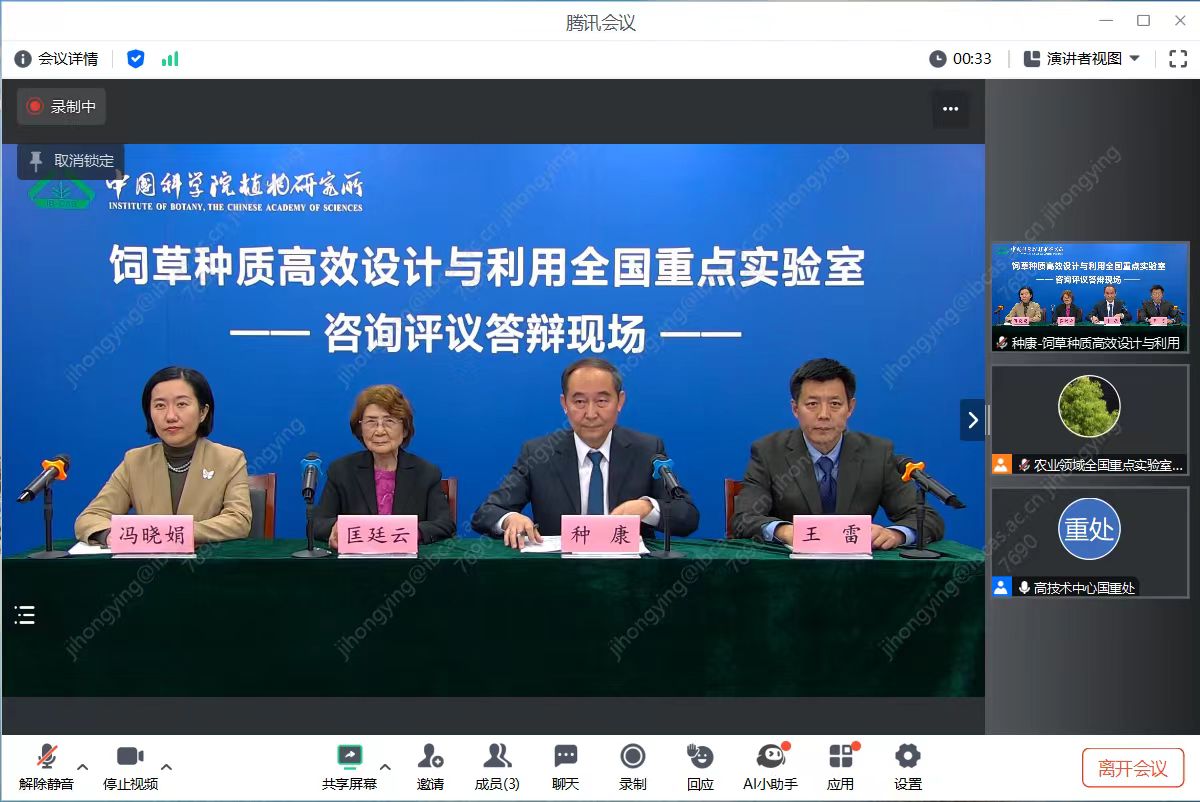
Task: Collapse the participant sidebar with chevron arrow
Action: (x=973, y=420)
